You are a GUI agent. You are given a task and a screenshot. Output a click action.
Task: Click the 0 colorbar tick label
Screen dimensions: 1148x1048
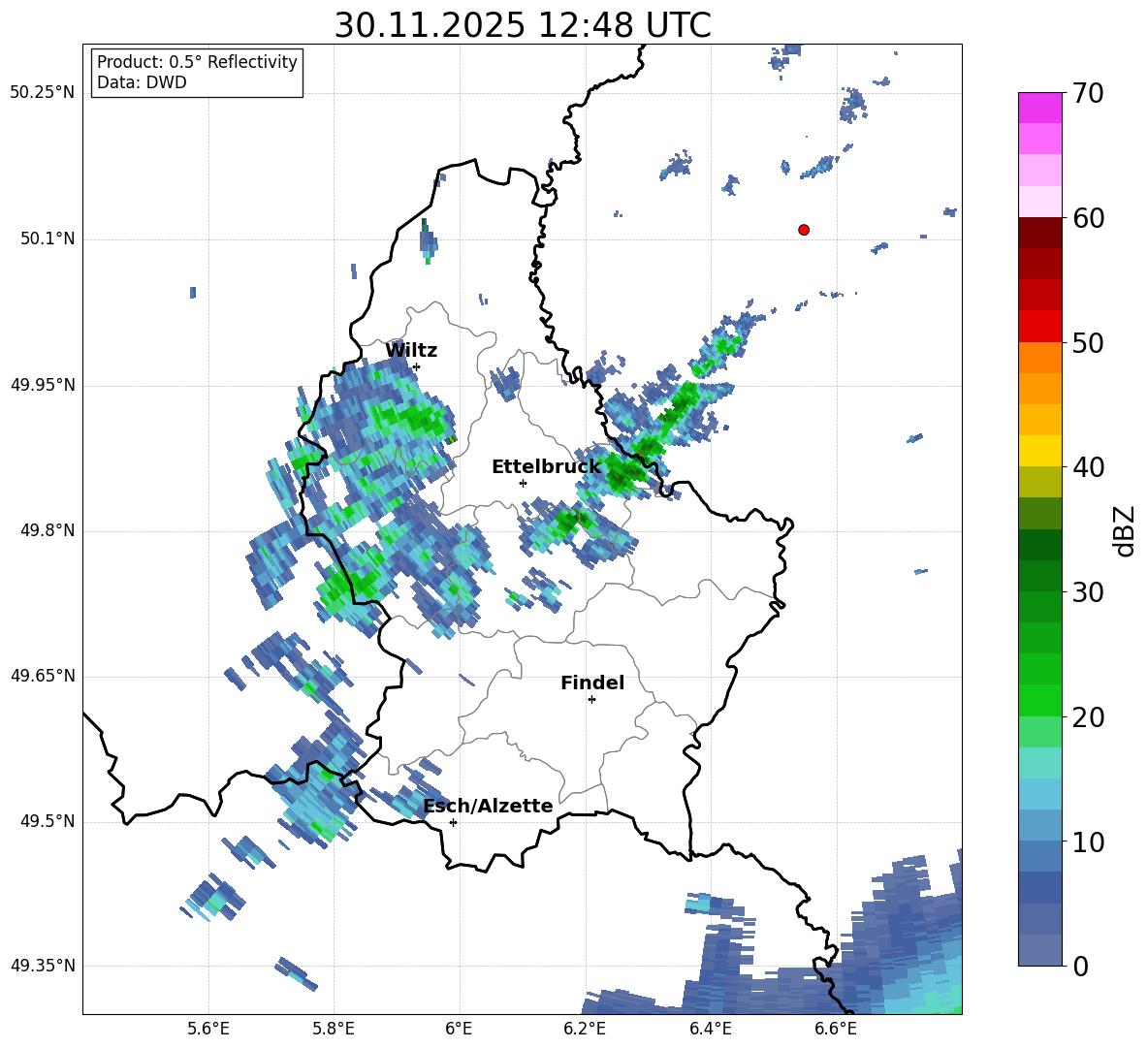coord(1081,966)
